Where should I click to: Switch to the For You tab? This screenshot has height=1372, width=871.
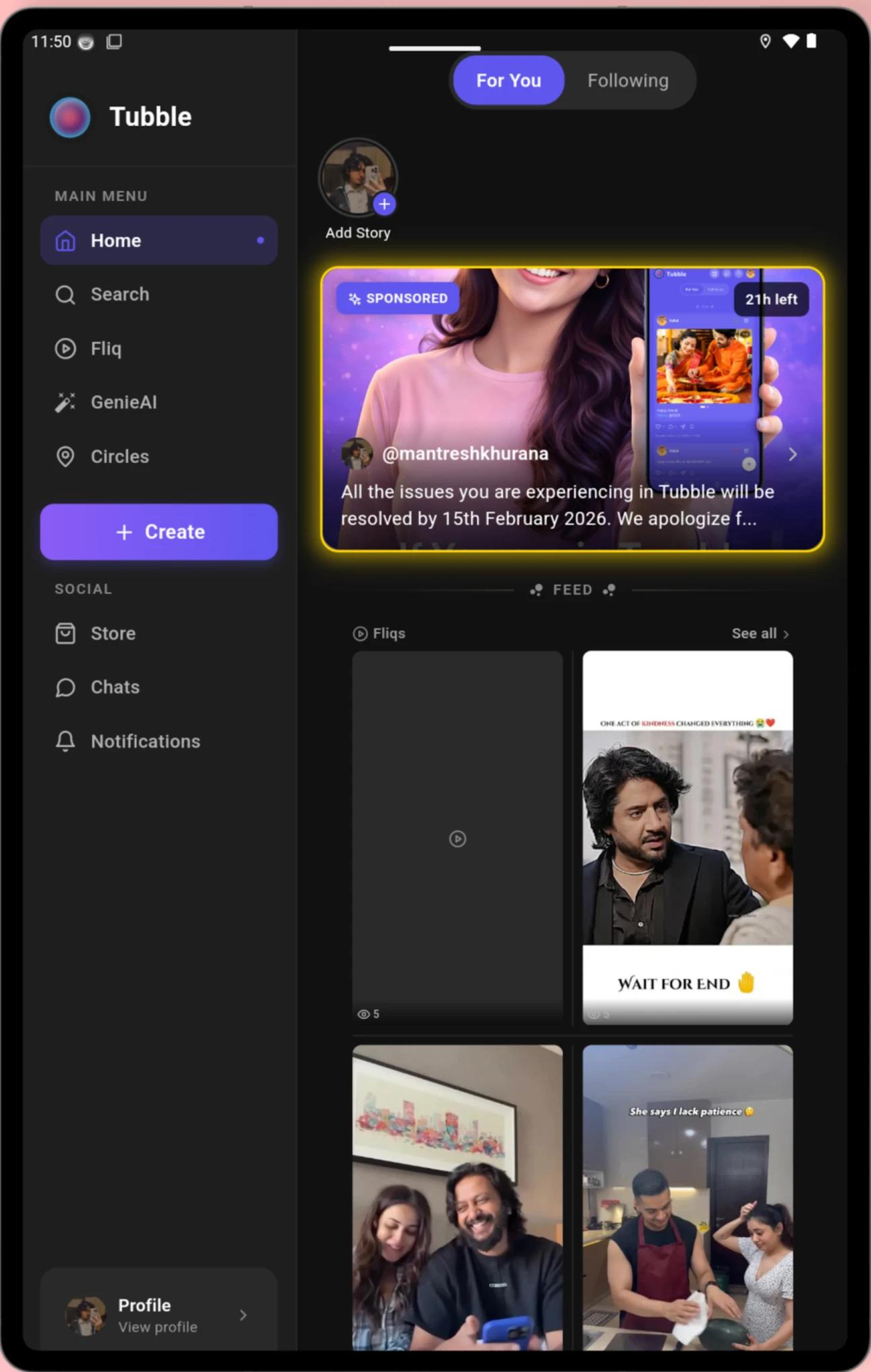point(508,81)
